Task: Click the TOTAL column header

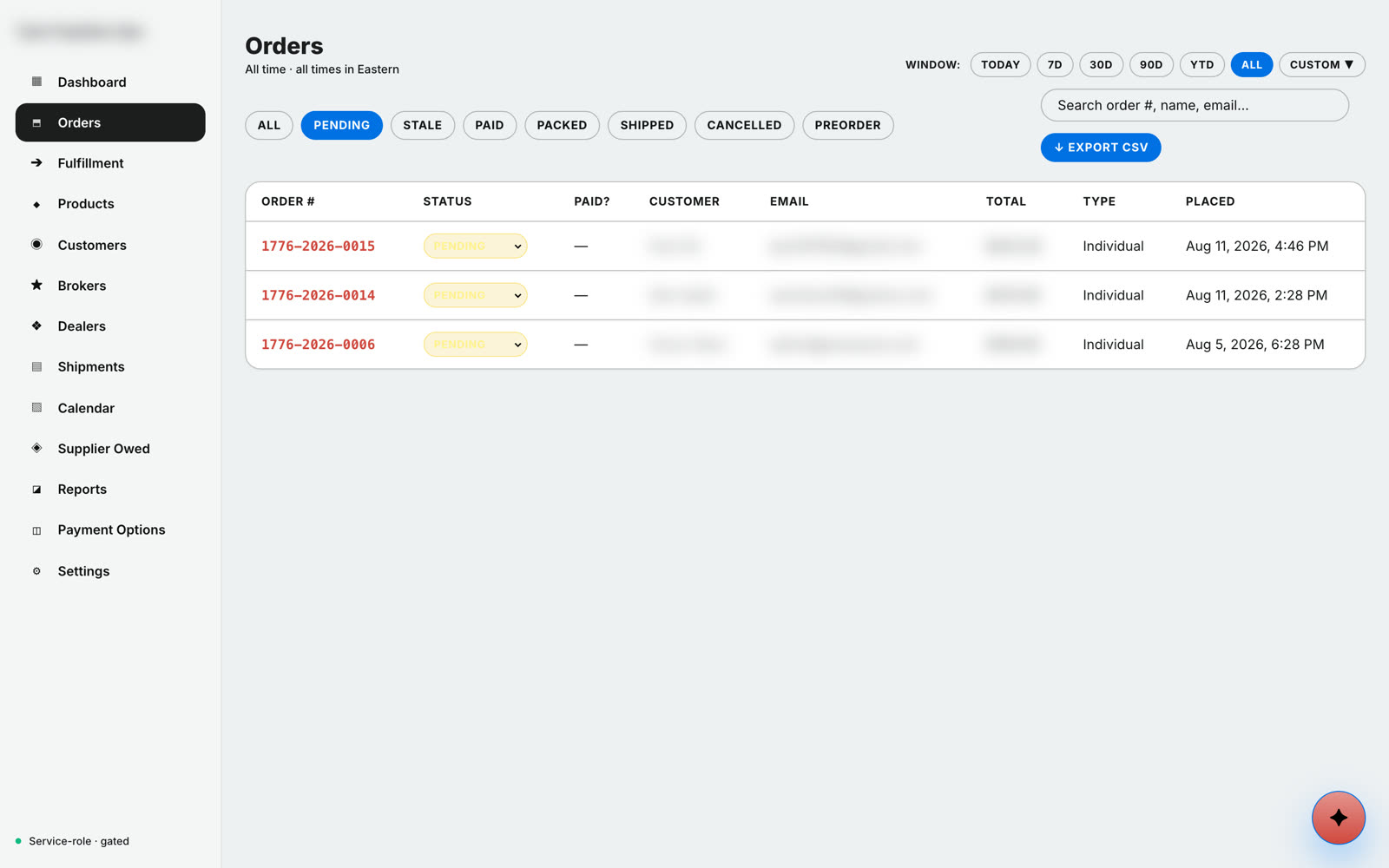Action: pos(1005,201)
